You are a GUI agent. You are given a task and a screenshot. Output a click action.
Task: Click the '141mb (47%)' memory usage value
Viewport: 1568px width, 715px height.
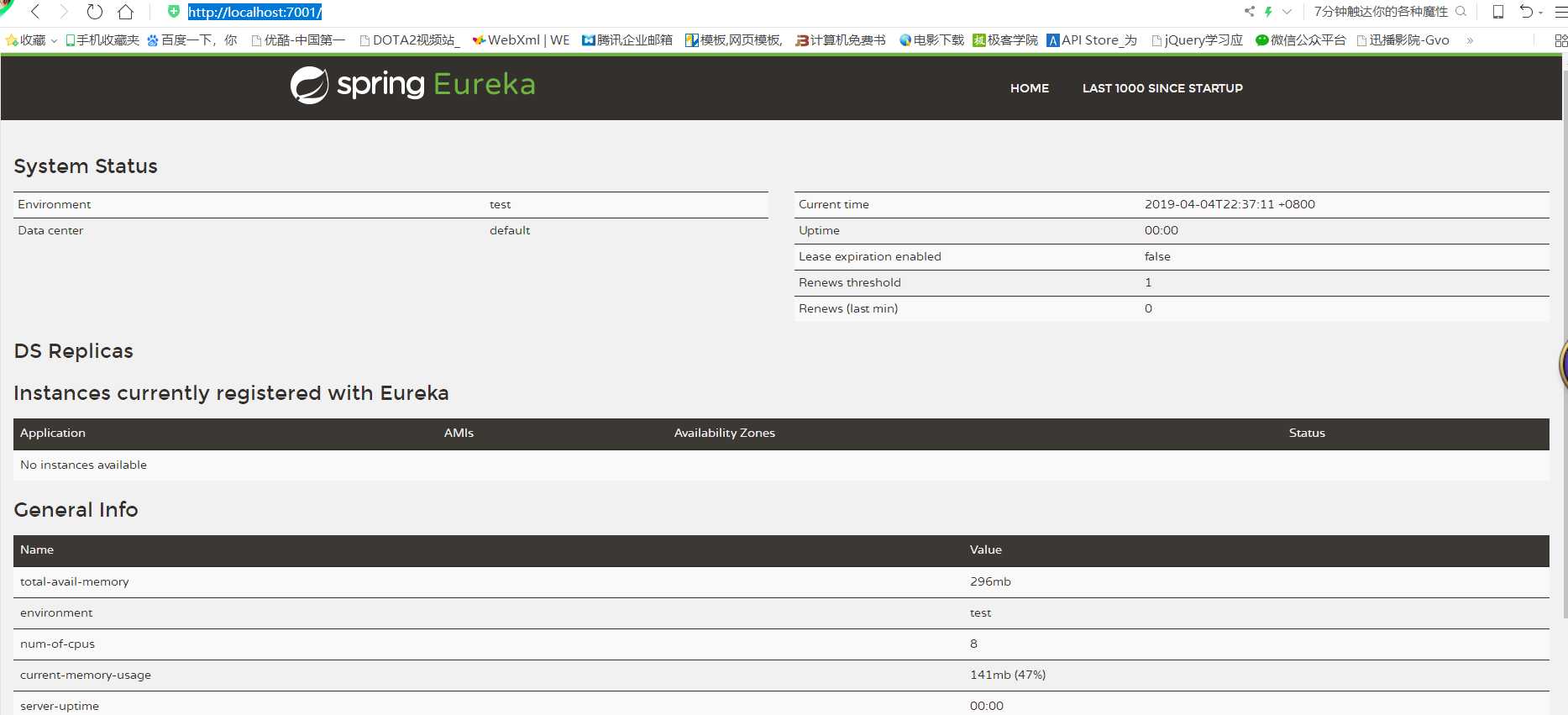pos(1008,675)
